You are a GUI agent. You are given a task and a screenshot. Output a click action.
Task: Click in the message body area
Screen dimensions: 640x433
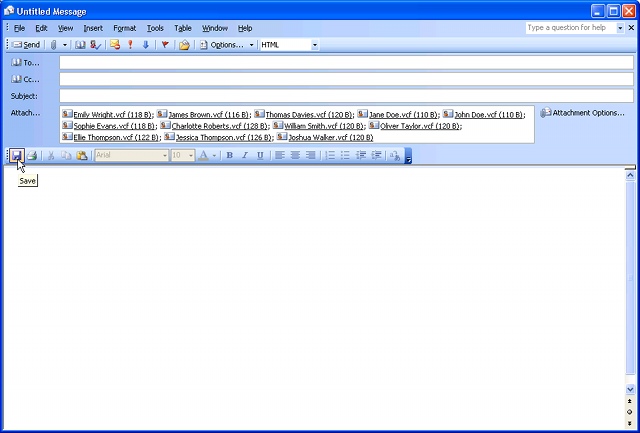(314, 298)
